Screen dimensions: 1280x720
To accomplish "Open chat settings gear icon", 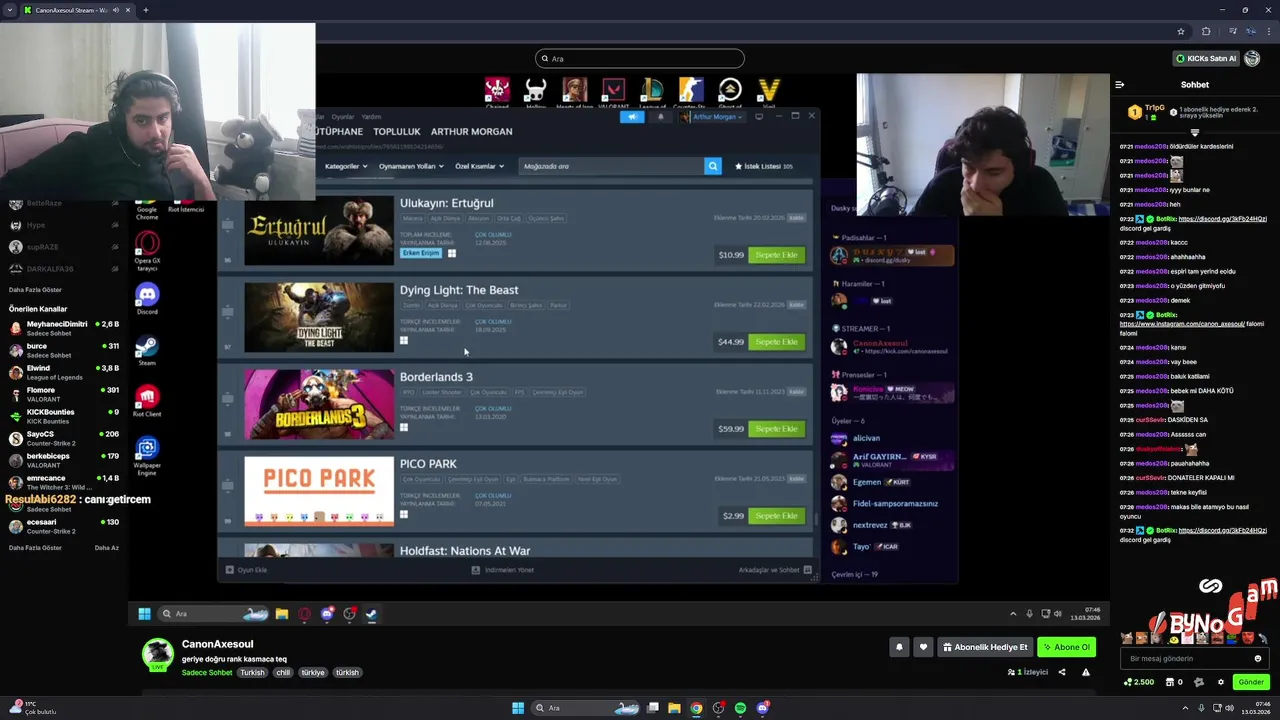I will click(1220, 682).
